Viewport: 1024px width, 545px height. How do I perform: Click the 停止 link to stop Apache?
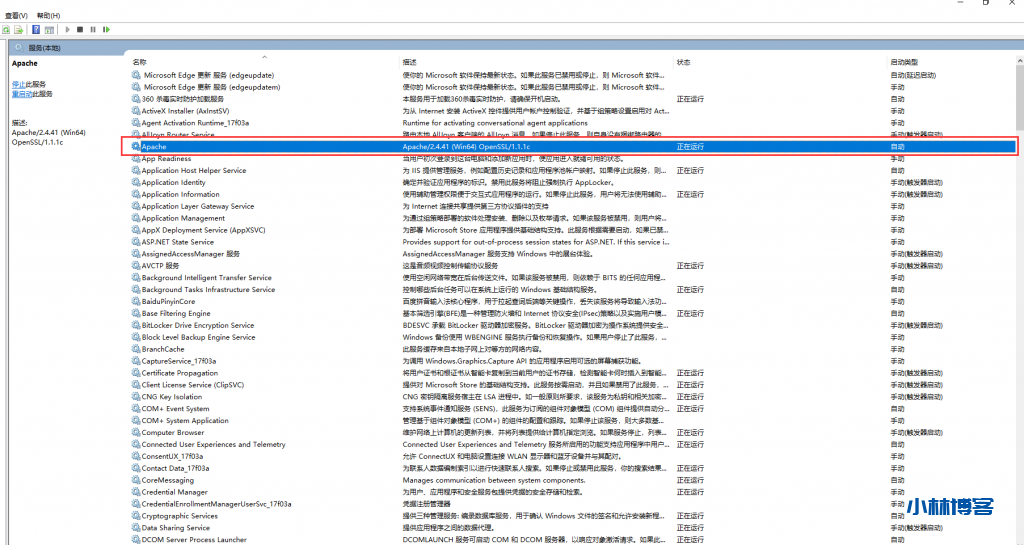click(x=17, y=85)
